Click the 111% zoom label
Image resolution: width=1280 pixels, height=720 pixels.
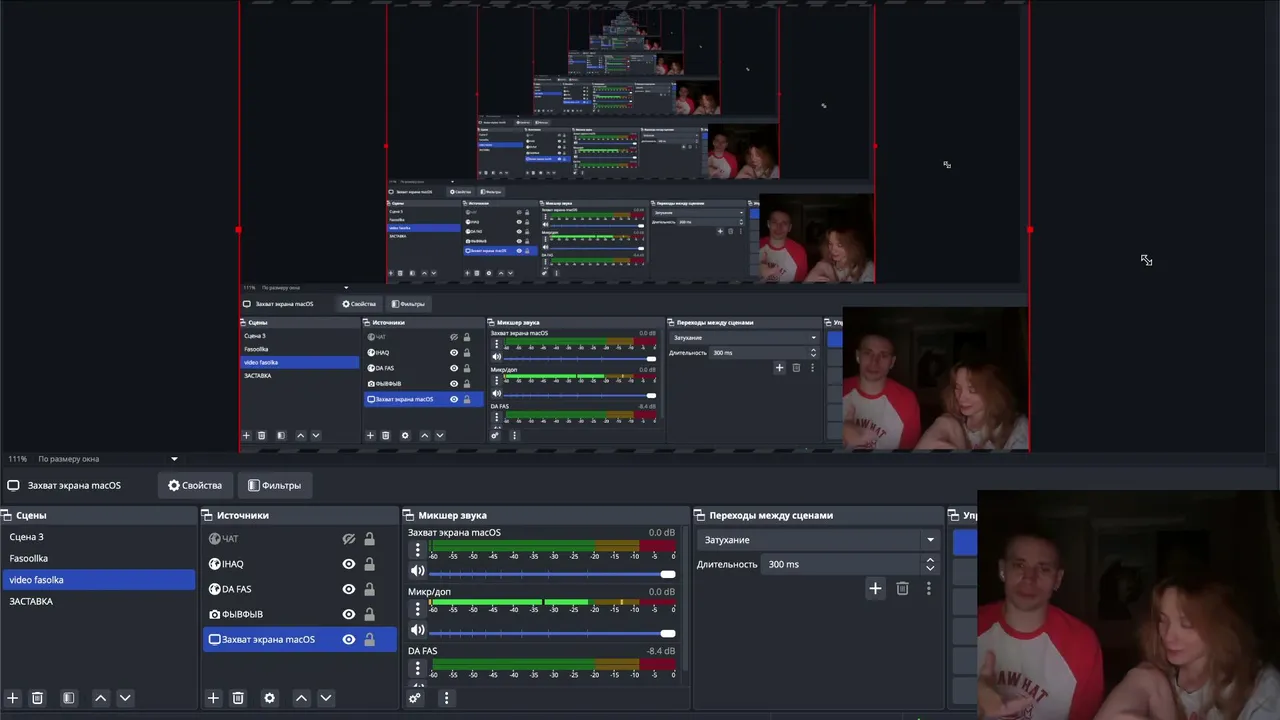[18, 459]
